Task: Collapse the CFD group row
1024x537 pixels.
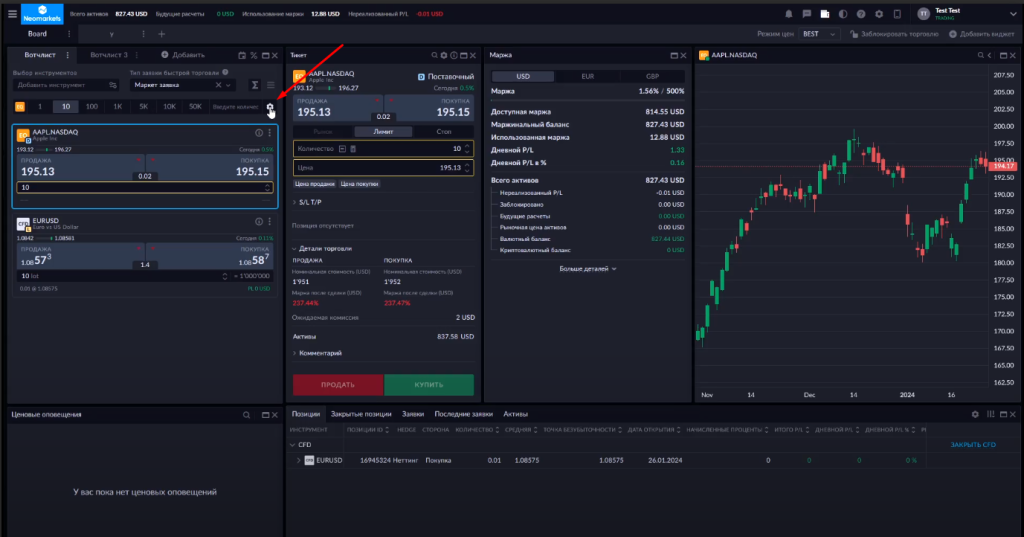Action: click(293, 445)
